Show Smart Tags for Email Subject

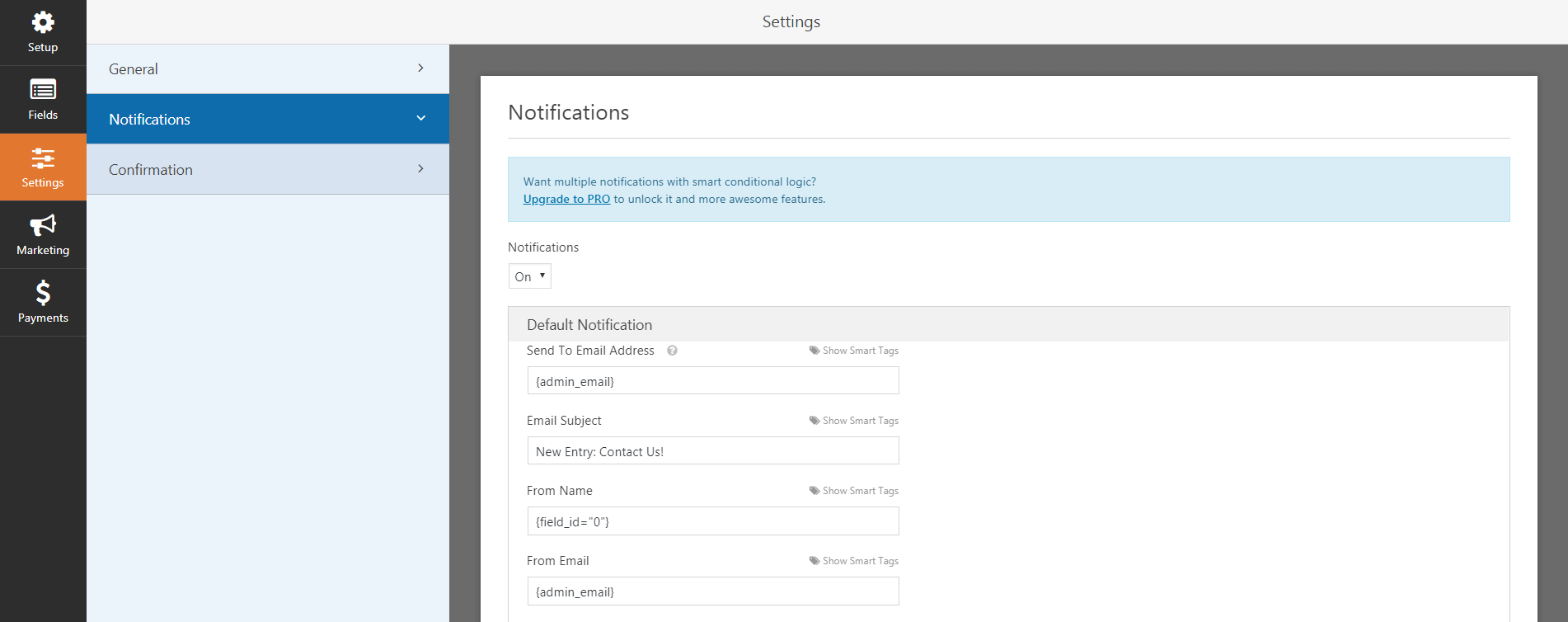pyautogui.click(x=861, y=421)
